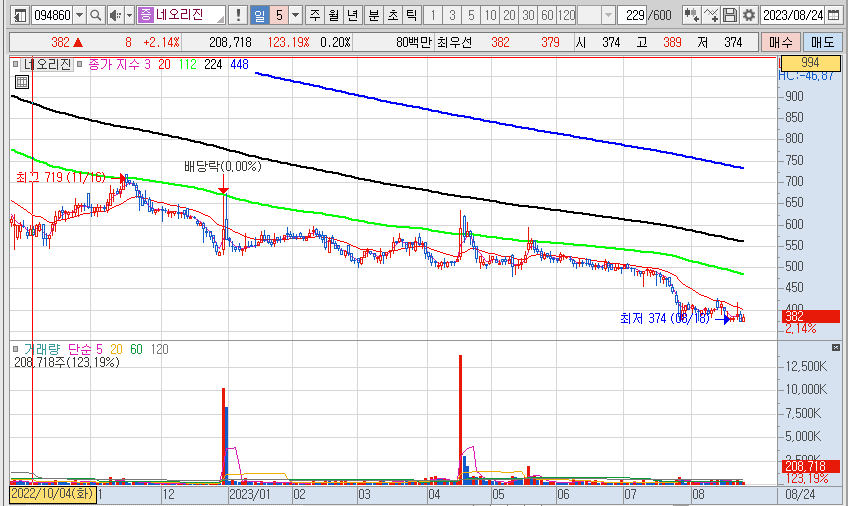Image resolution: width=848 pixels, height=506 pixels.
Task: Toggle the 종가 지수 moving average legend box
Action: (80, 64)
